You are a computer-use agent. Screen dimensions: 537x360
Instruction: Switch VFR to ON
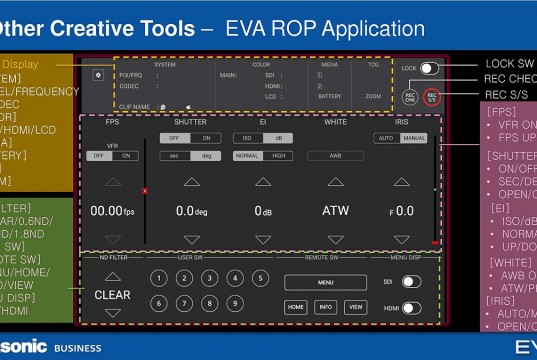[126, 156]
